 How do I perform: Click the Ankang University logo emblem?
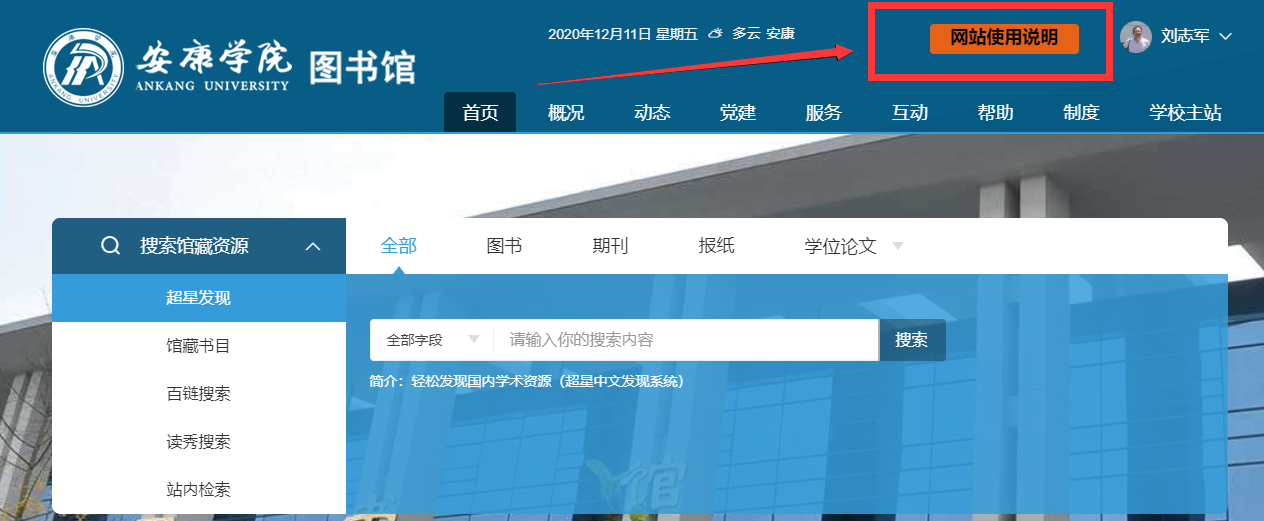tap(84, 69)
